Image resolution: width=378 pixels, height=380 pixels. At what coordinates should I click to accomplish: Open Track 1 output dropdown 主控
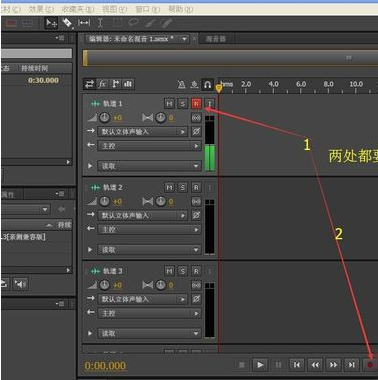coord(149,146)
